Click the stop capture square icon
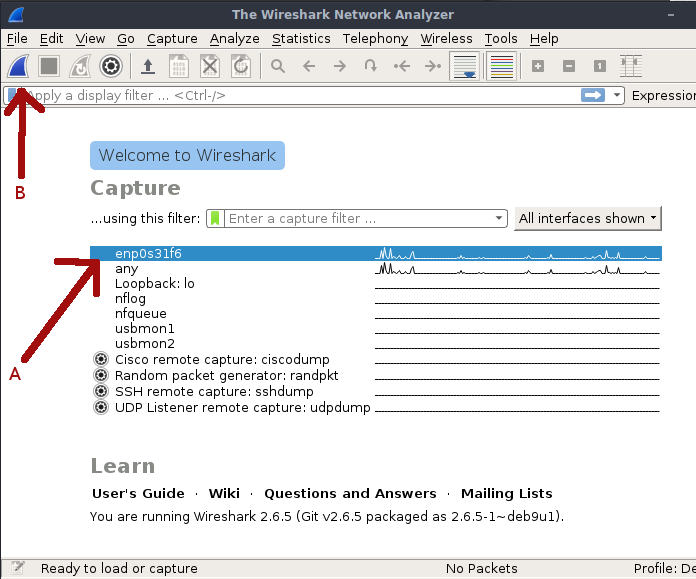The width and height of the screenshot is (696, 579). pos(49,67)
